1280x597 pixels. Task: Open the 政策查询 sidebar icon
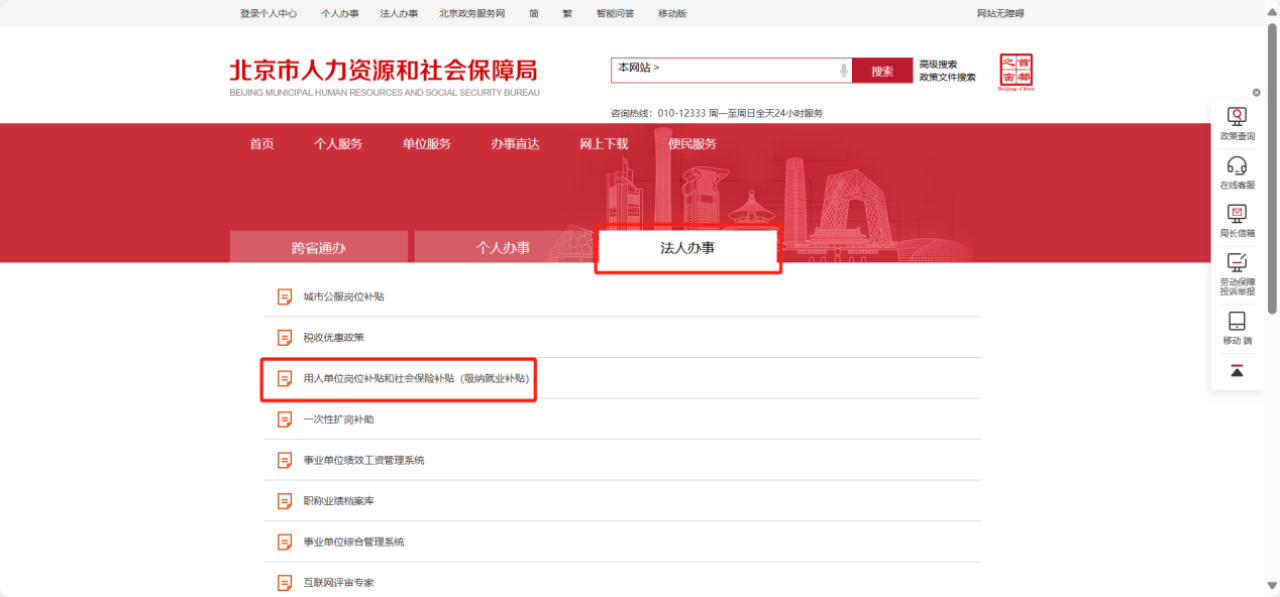pos(1237,118)
